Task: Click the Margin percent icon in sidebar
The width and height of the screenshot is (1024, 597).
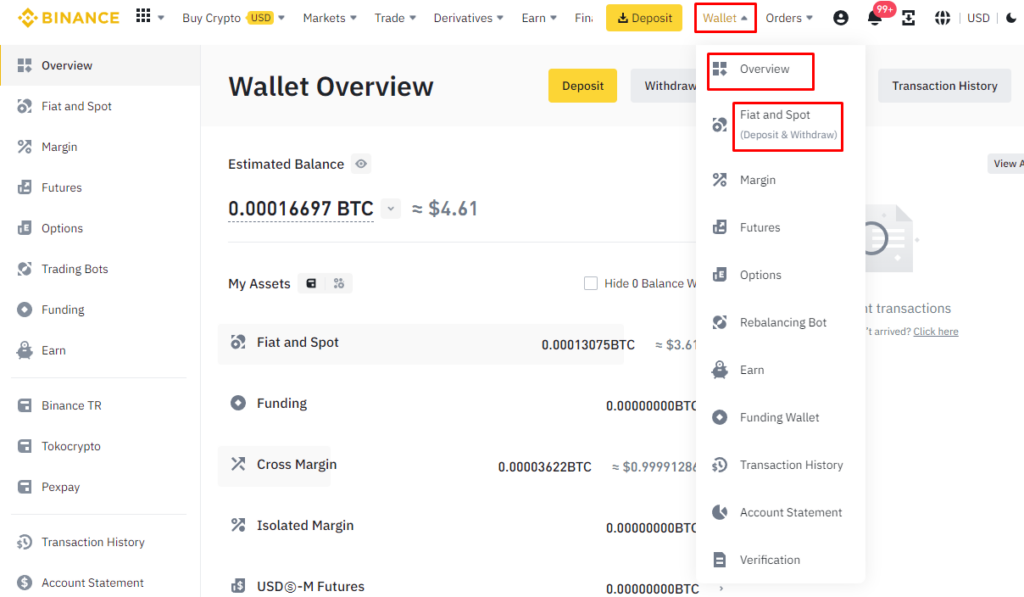Action: [24, 146]
